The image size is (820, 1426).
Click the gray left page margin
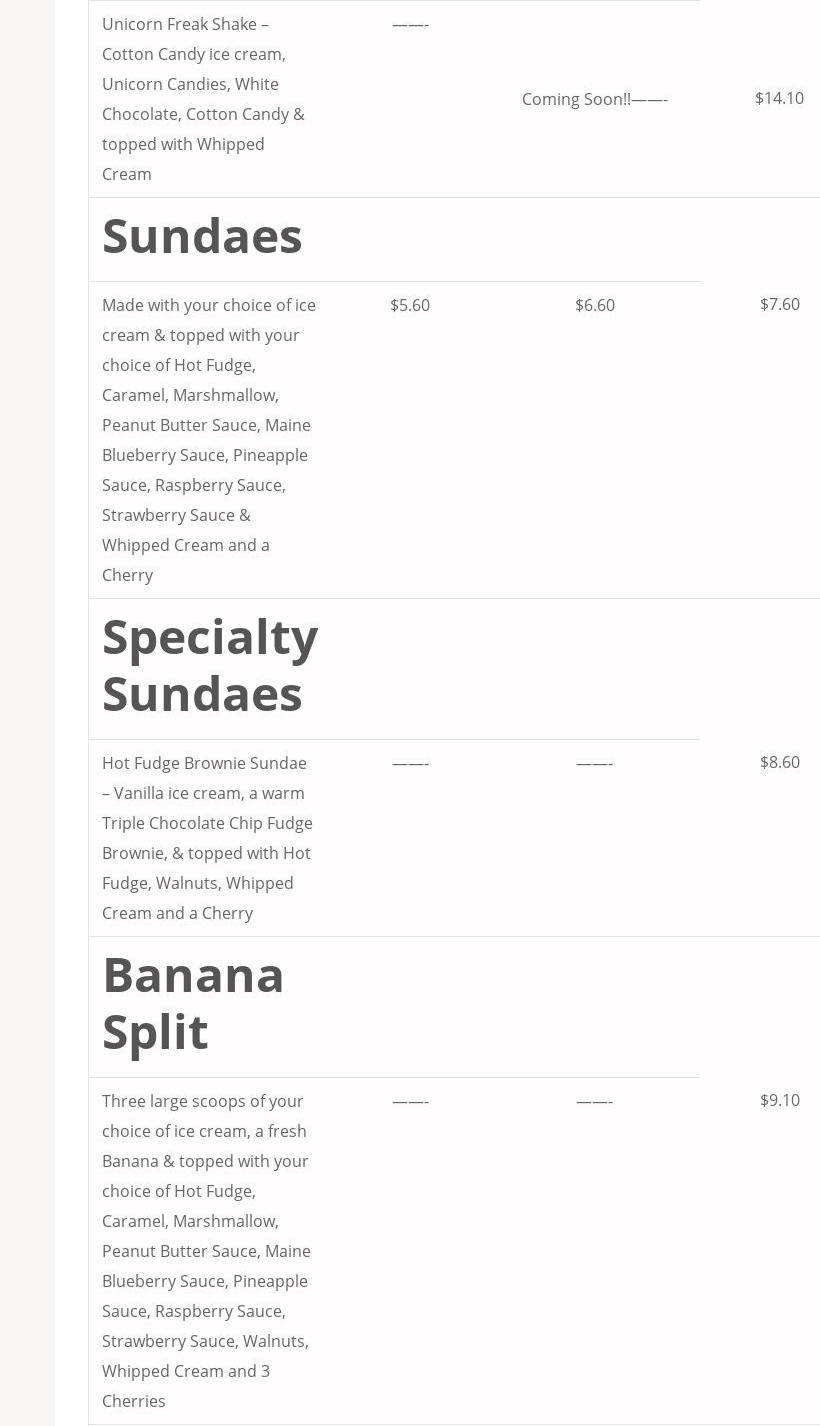click(x=27, y=700)
